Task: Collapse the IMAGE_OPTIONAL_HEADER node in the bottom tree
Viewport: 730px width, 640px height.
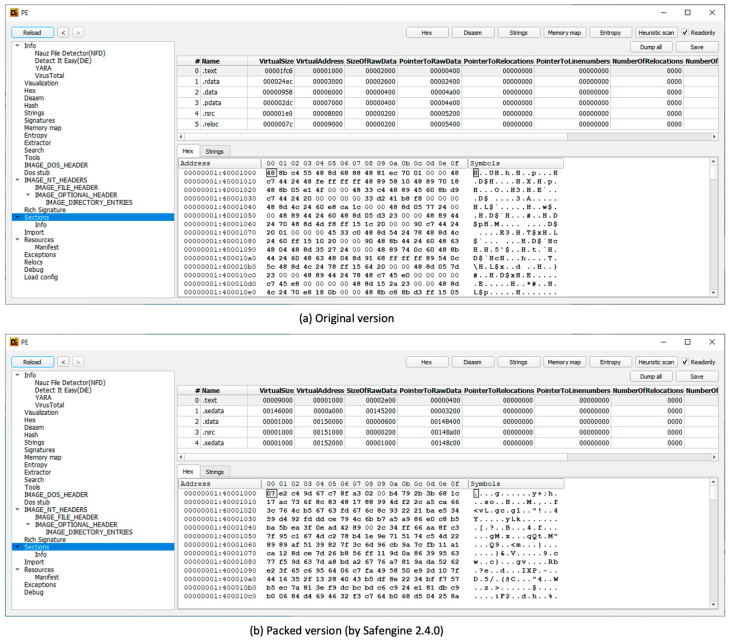Action: [x=28, y=525]
